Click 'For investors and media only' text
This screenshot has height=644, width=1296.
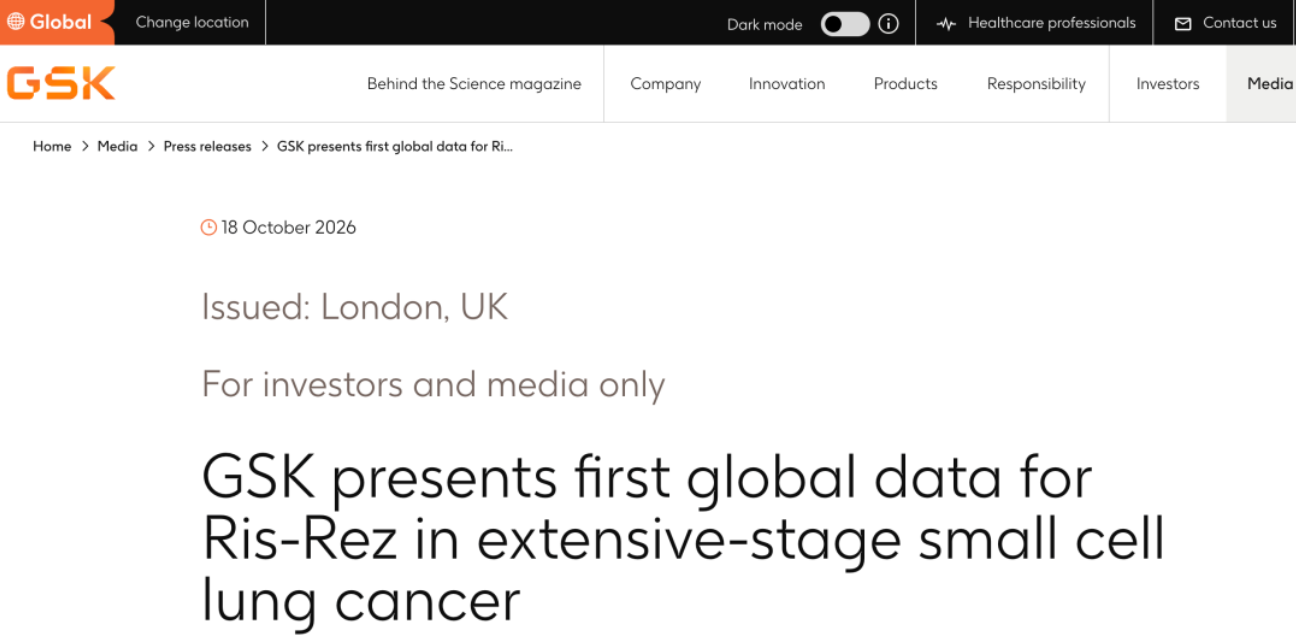click(433, 385)
